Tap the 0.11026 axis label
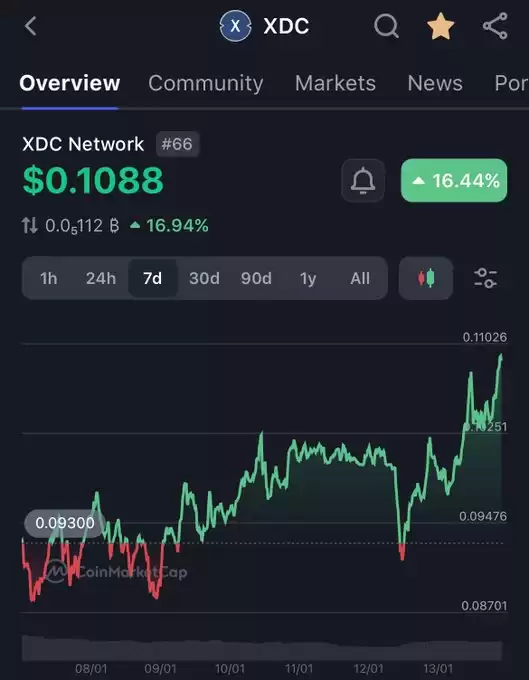Viewport: 529px width, 680px height. point(485,337)
